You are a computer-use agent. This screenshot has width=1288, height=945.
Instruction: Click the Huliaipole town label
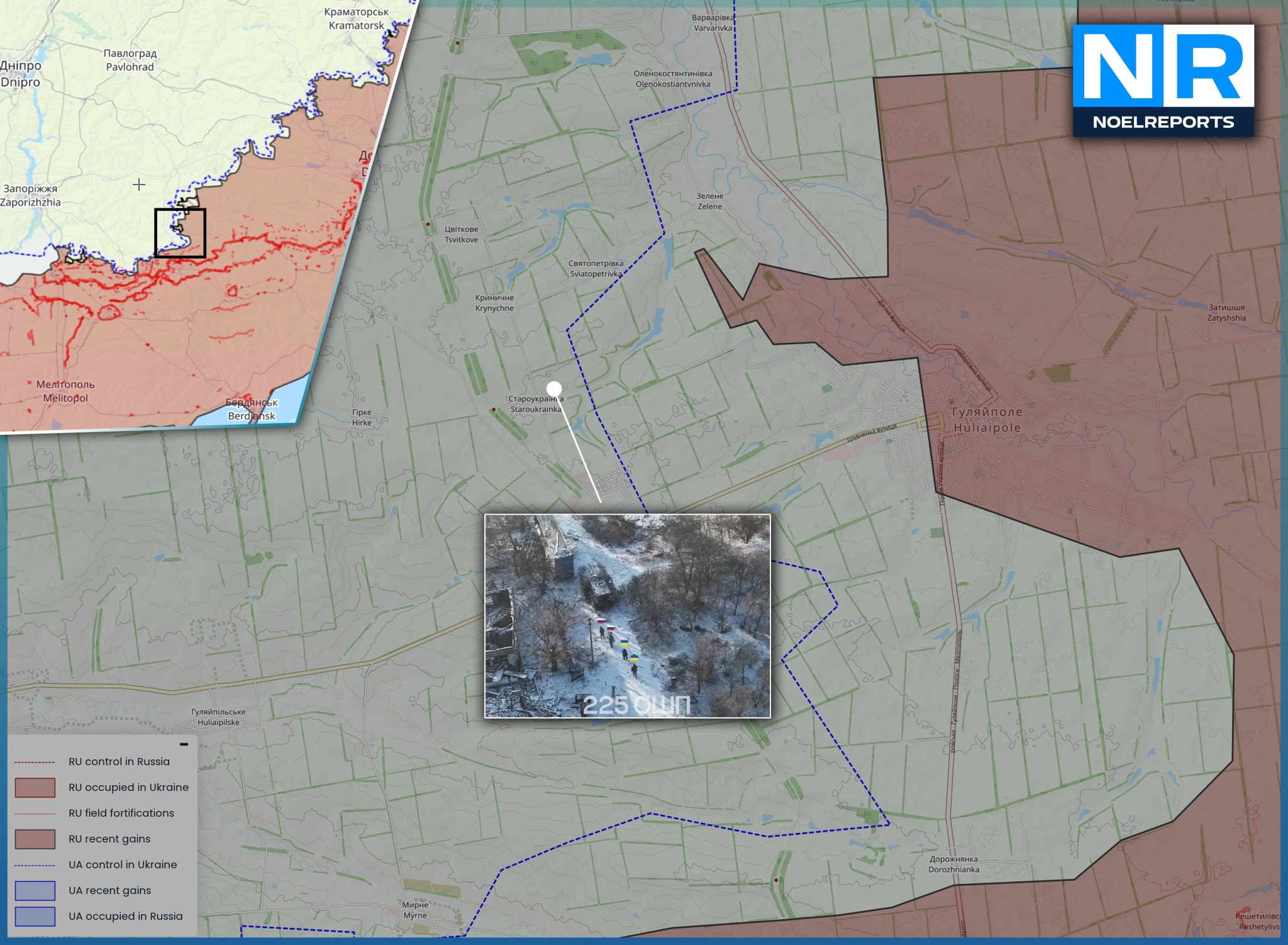point(987,420)
